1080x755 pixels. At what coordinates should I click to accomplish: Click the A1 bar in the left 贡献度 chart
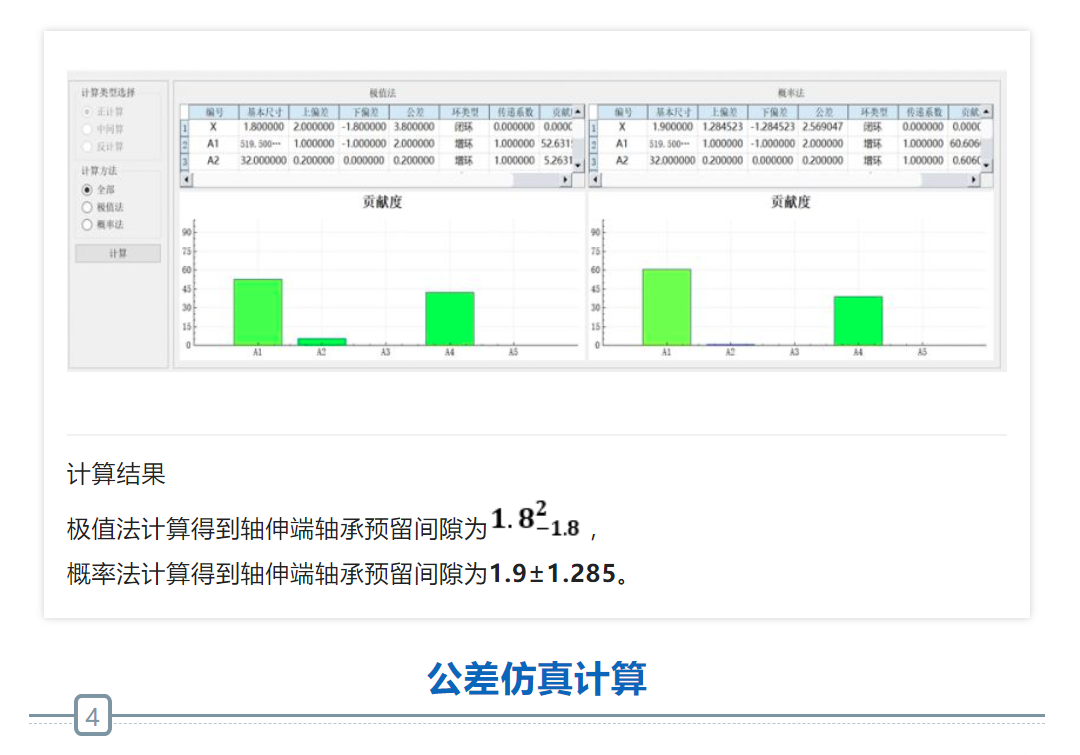coord(258,312)
